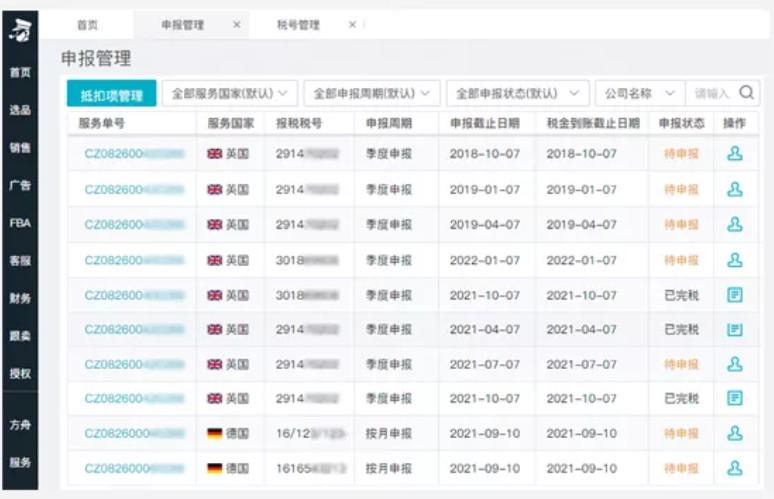Click the 请输入 search input field

click(x=712, y=93)
